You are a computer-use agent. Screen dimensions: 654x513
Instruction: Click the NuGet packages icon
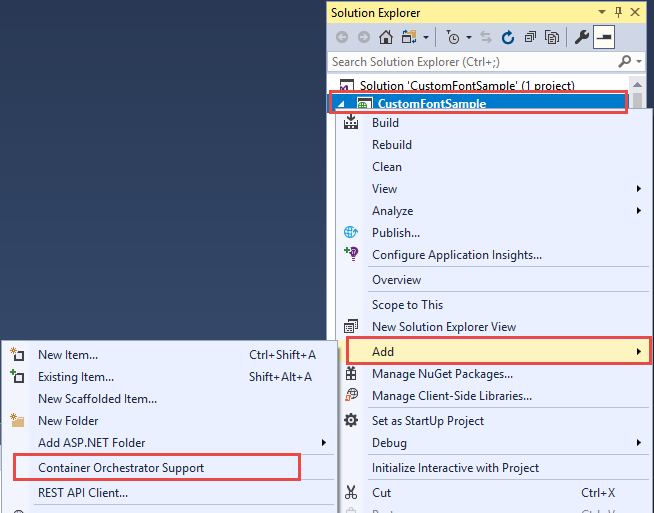[x=351, y=373]
